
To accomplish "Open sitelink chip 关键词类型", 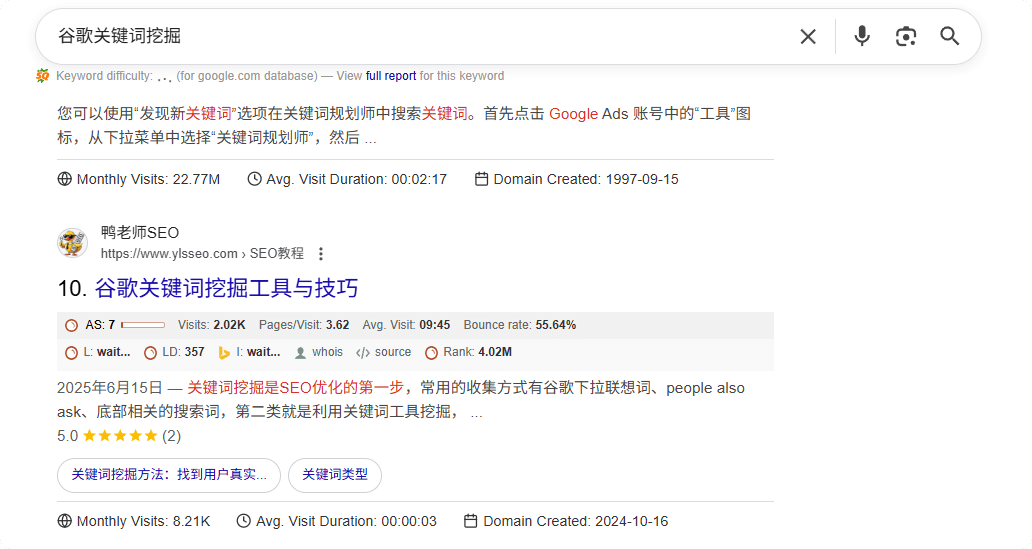I will (x=335, y=475).
